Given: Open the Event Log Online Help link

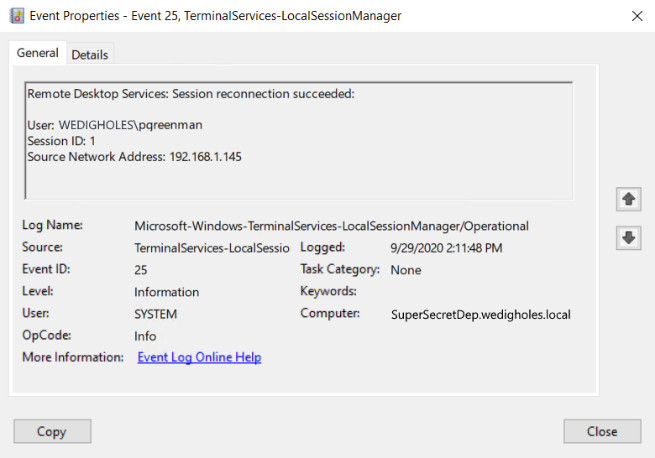Looking at the screenshot, I should pos(199,357).
